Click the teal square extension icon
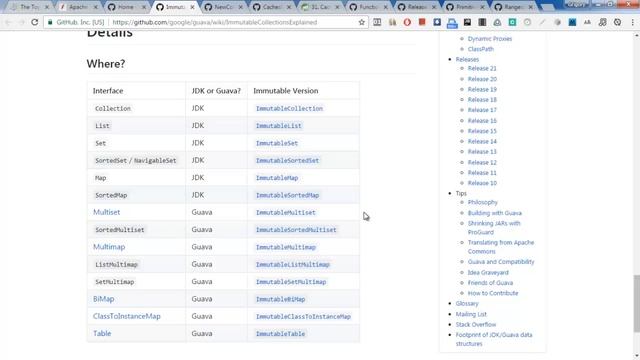This screenshot has width=640, height=360. point(512,22)
